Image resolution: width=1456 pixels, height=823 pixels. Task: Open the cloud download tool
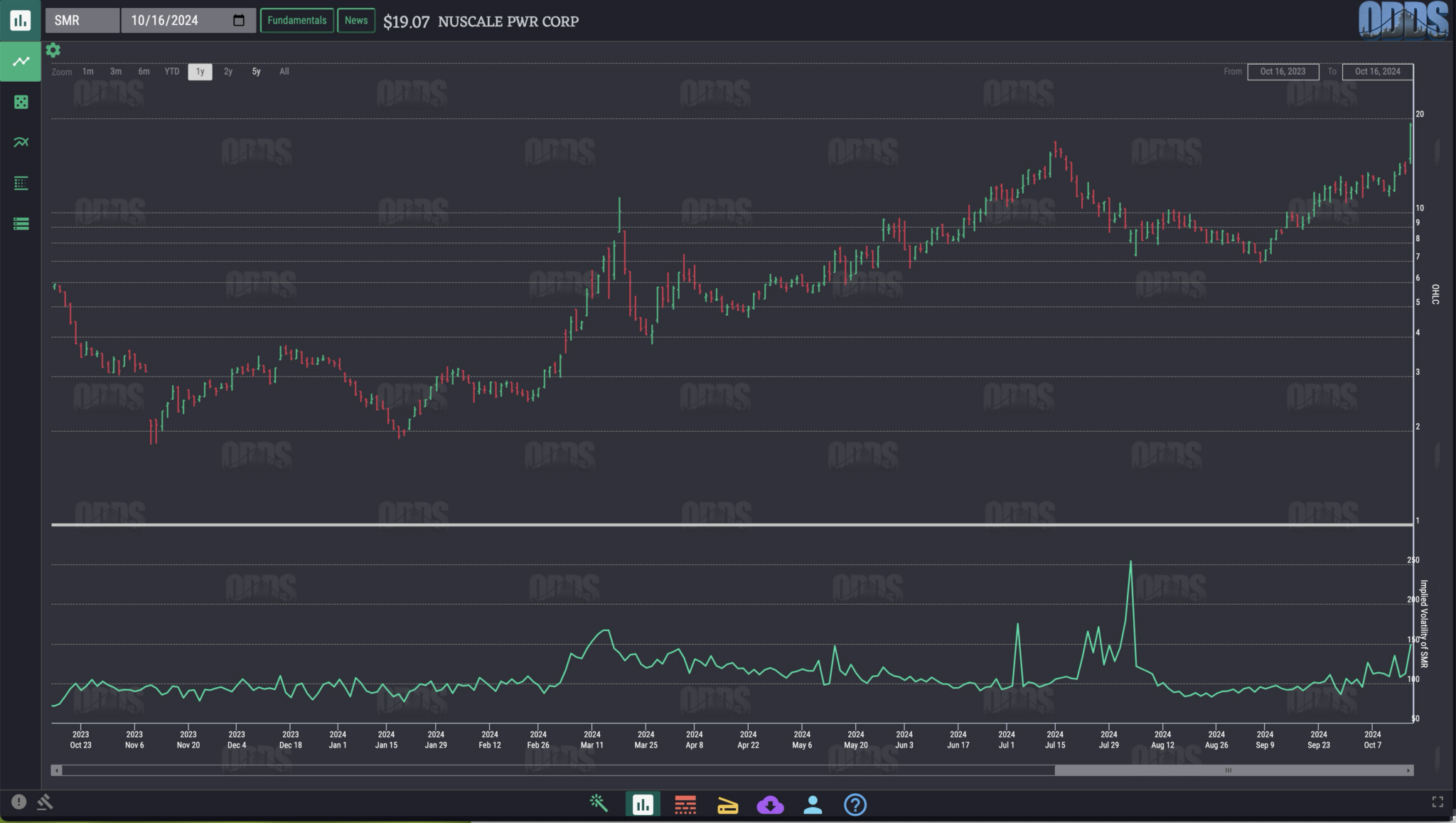(770, 805)
